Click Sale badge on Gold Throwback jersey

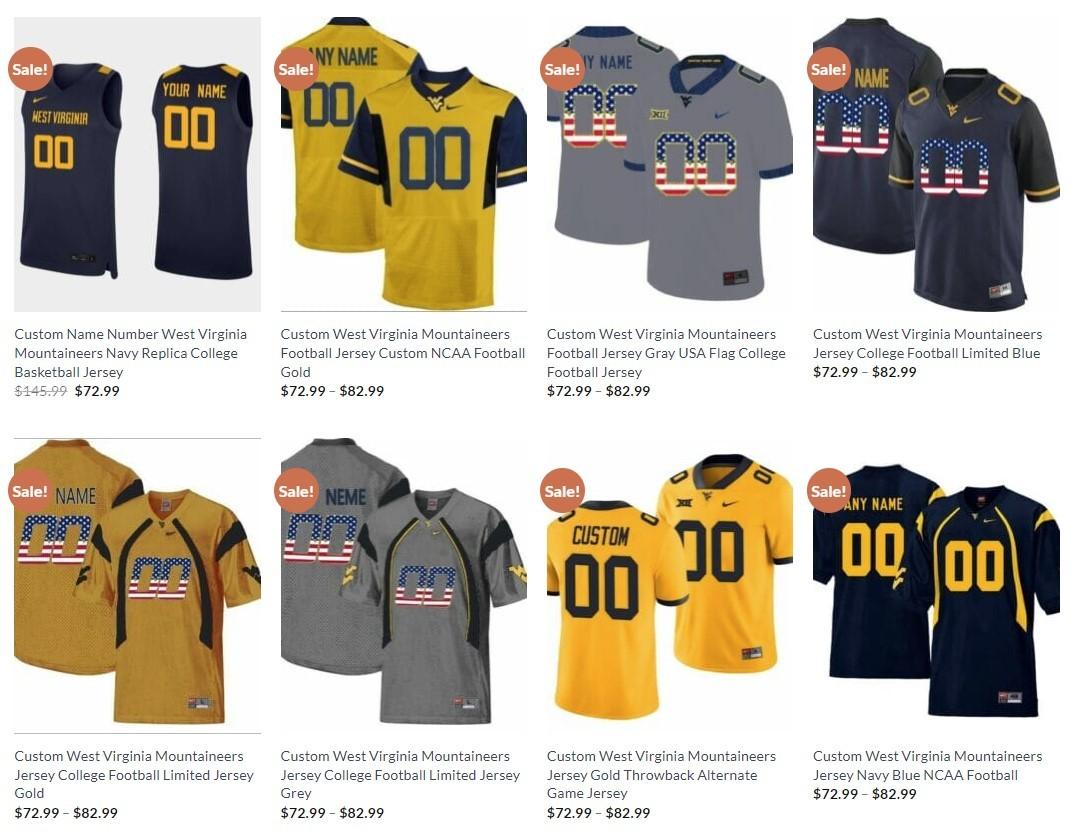pyautogui.click(x=563, y=491)
